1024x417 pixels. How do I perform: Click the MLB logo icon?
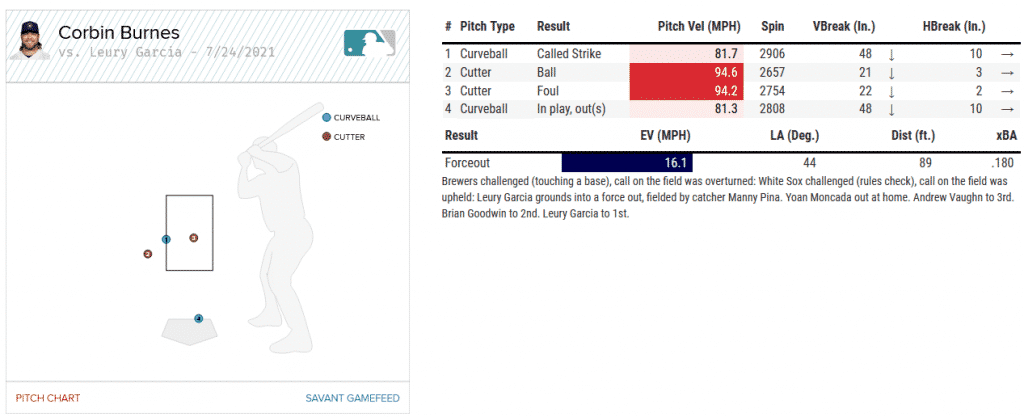pos(369,42)
